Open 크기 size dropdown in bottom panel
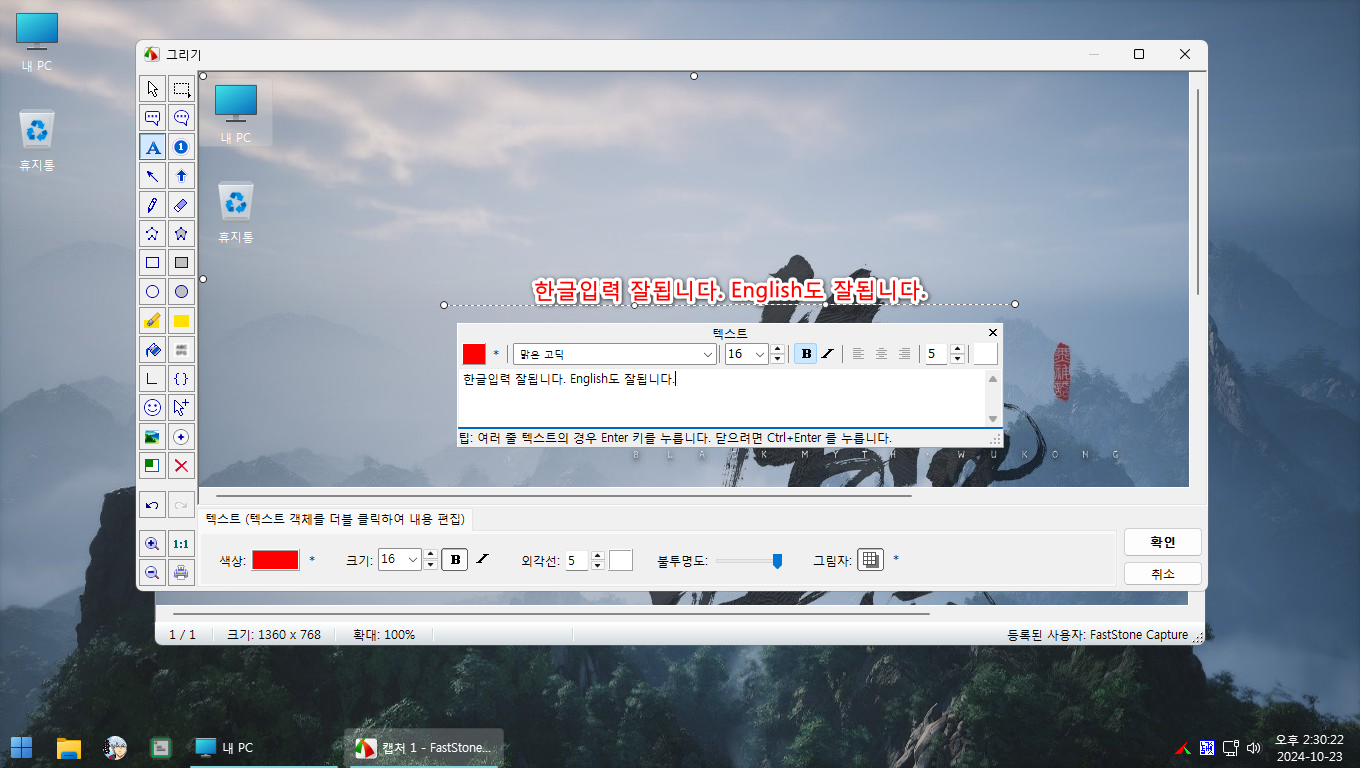The height and width of the screenshot is (768, 1360). 413,560
